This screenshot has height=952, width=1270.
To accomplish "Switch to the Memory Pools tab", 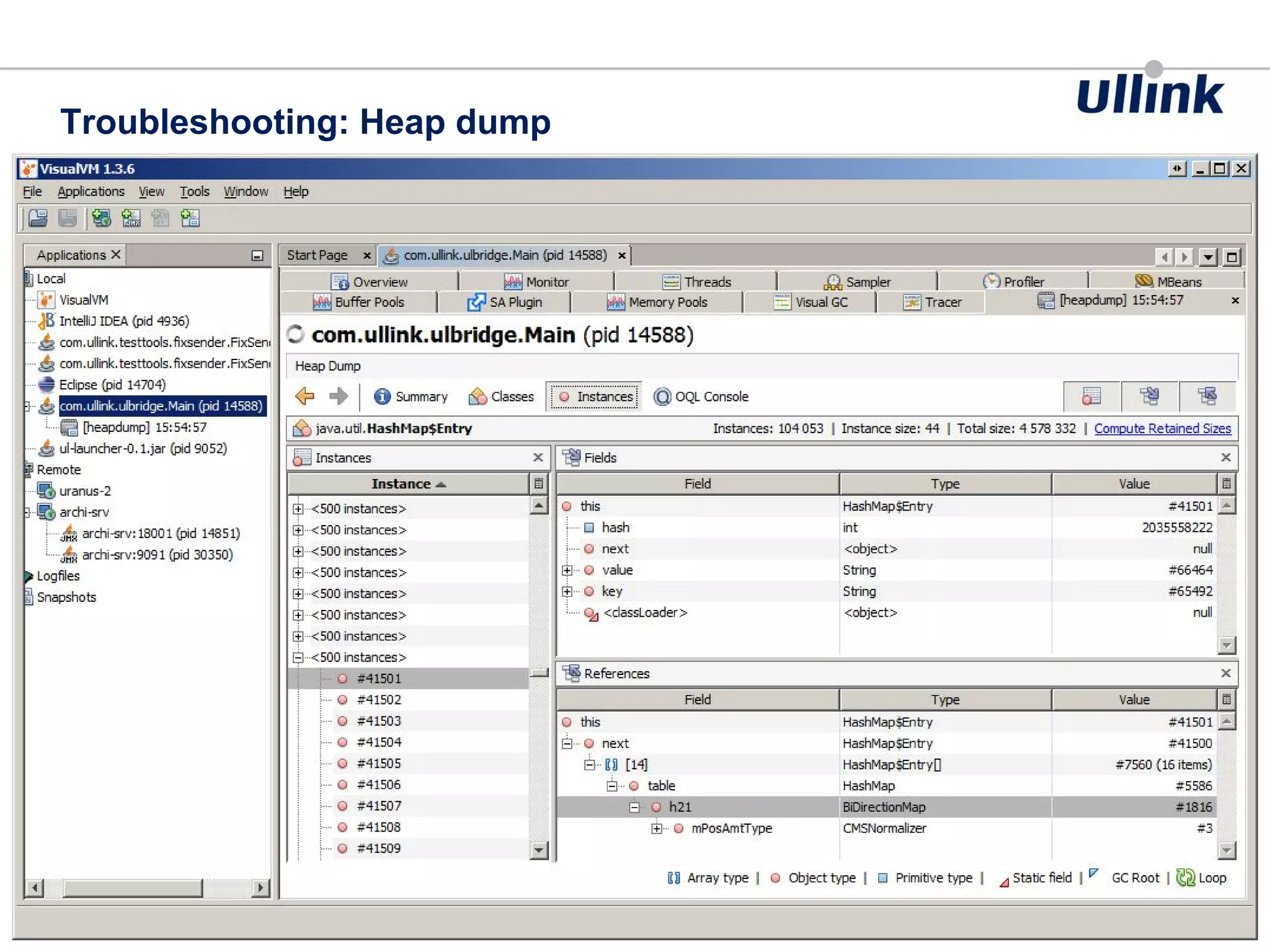I will click(x=657, y=302).
